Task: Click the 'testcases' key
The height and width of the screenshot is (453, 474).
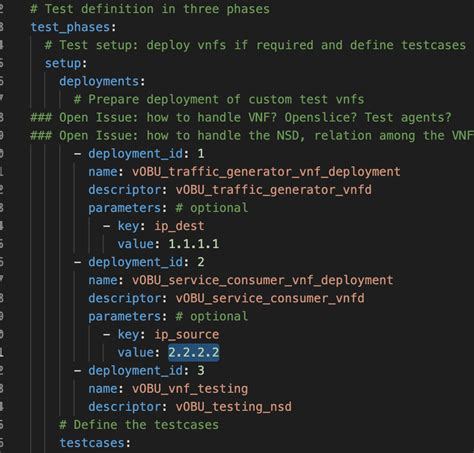Action: point(92,443)
